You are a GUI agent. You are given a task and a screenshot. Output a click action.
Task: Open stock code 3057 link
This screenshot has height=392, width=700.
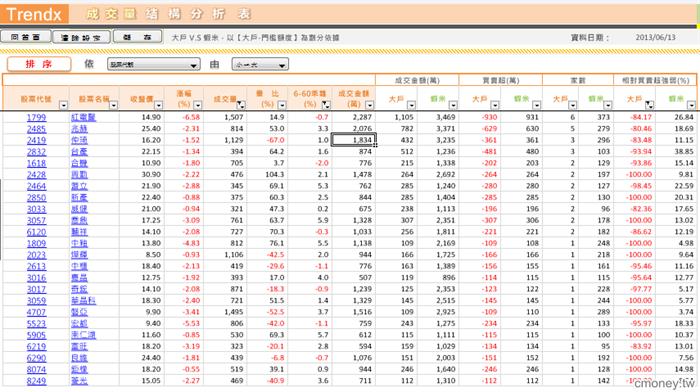tap(36, 221)
